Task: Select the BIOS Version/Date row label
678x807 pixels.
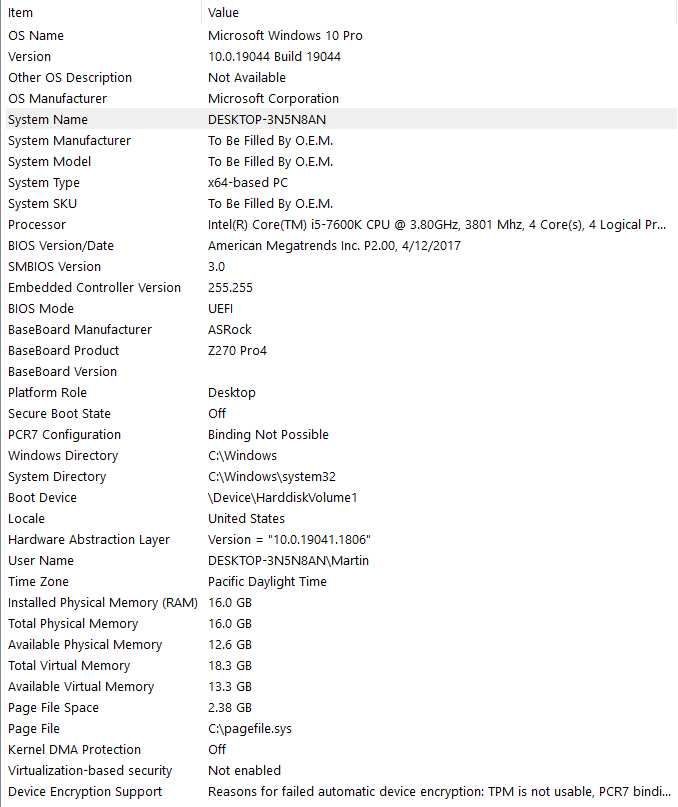Action: tap(61, 246)
